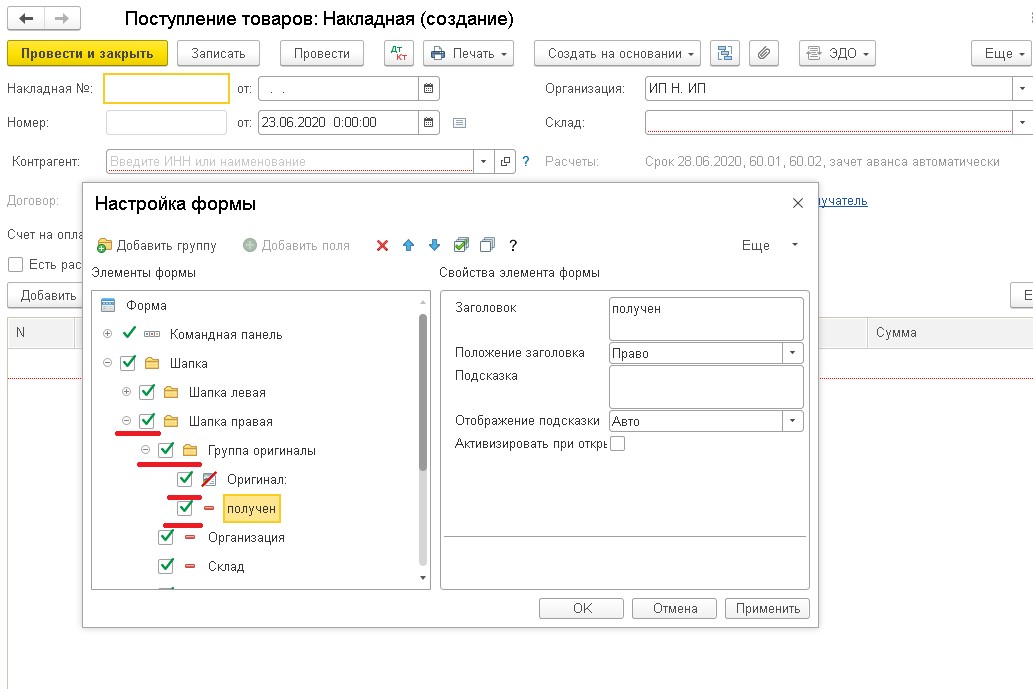The width and height of the screenshot is (1033, 689).
Task: Open calendar picker for date 23.06.2020
Action: tap(429, 123)
